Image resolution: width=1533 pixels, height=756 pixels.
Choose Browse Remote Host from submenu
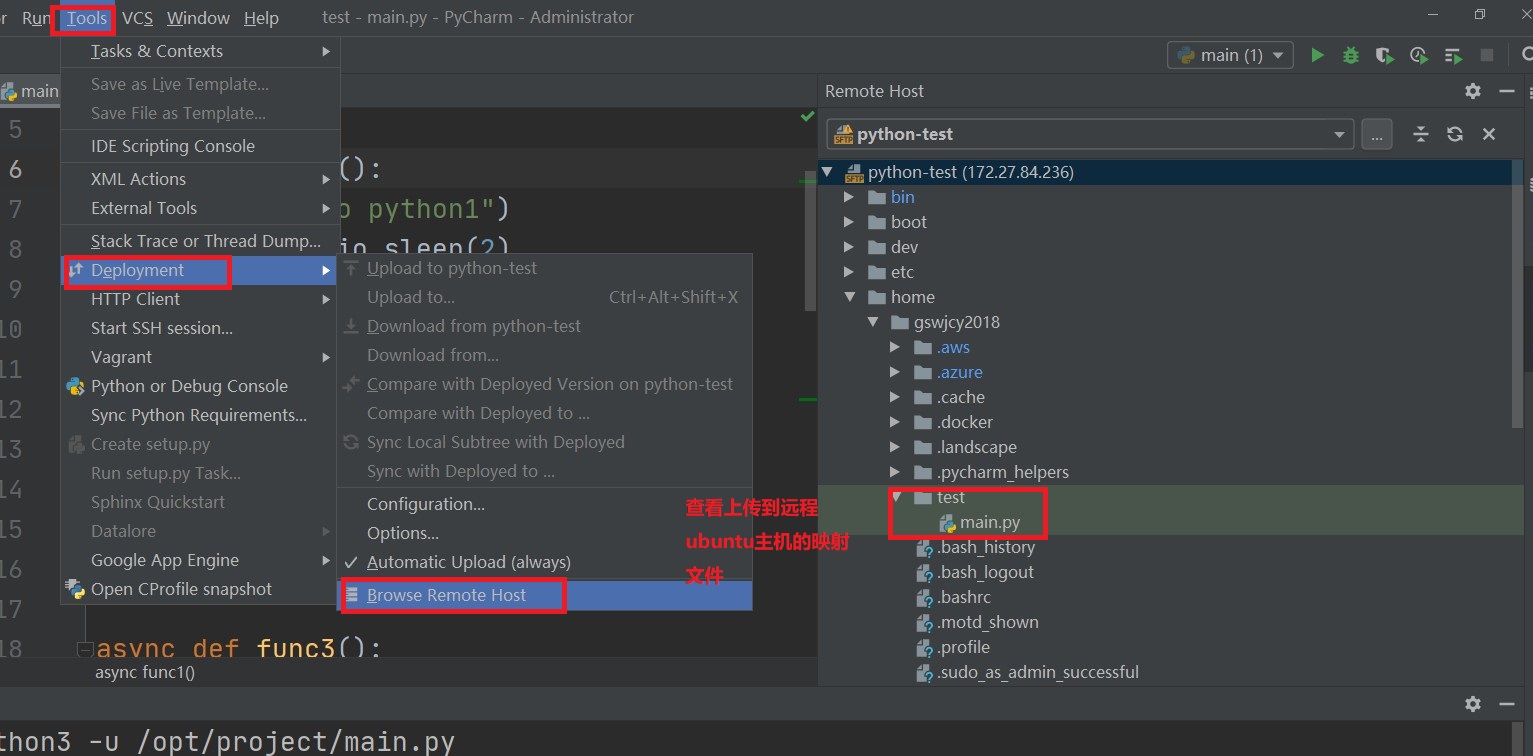point(544,595)
